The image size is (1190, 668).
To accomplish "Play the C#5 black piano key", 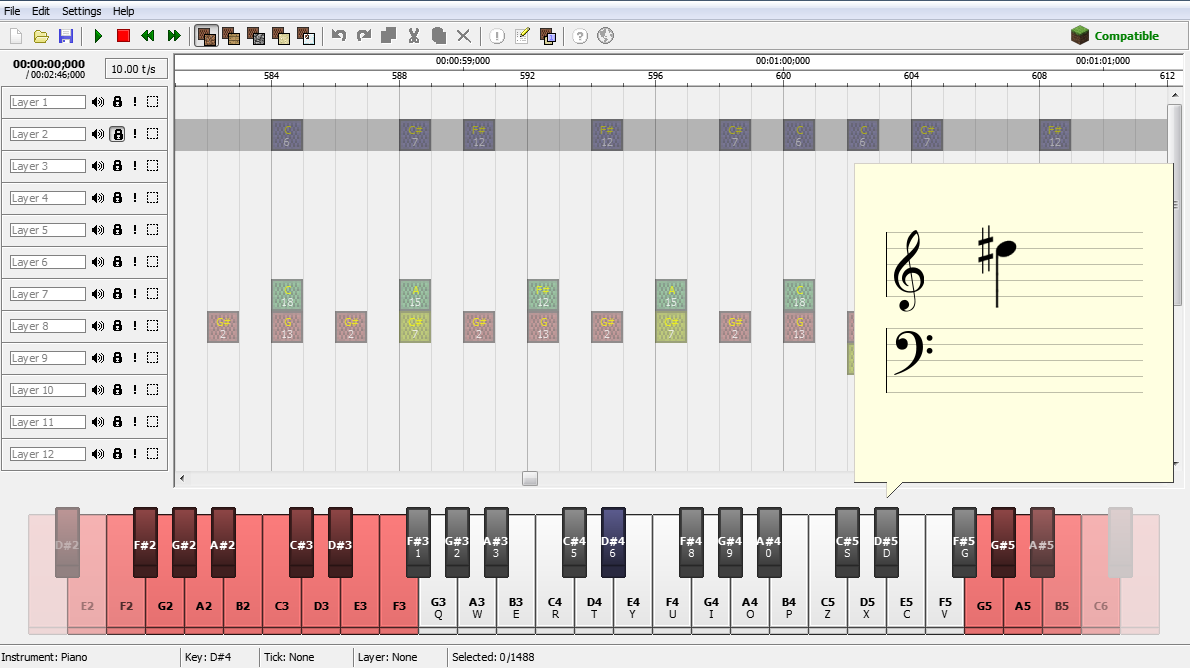I will point(847,542).
